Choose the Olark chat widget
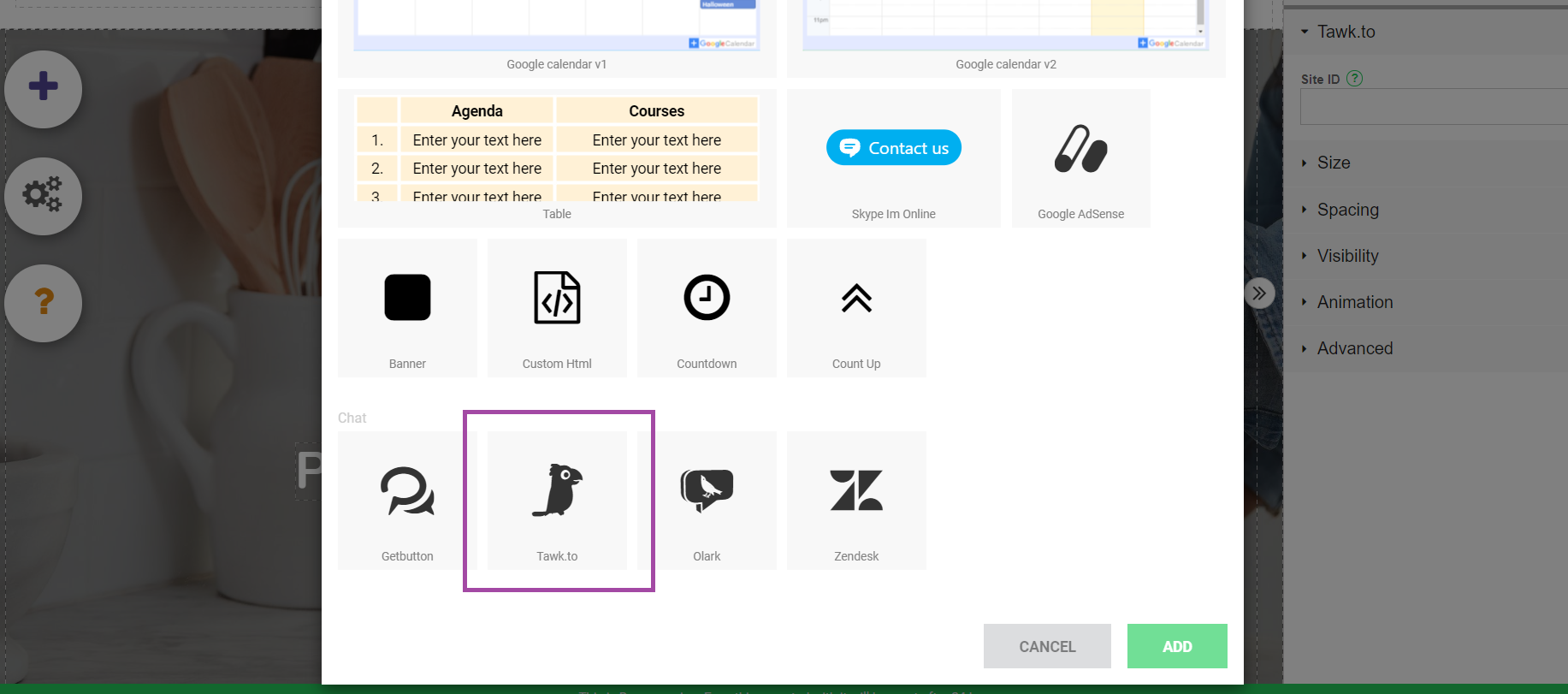 point(707,501)
